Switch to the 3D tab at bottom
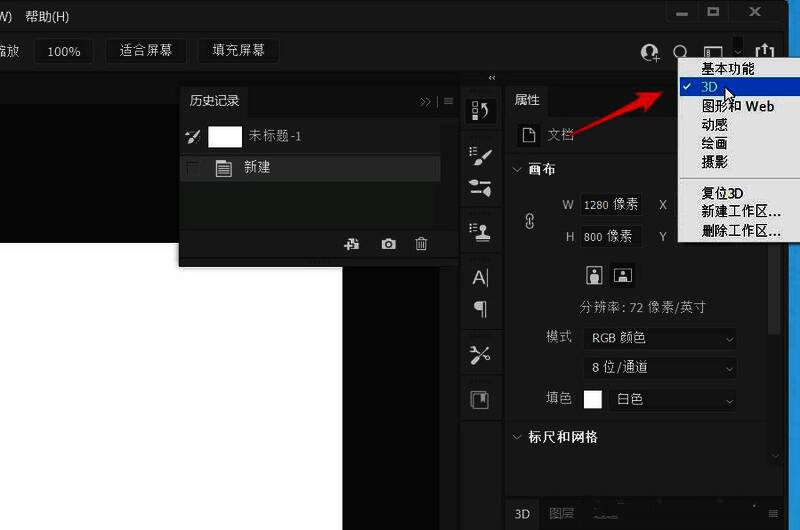The width and height of the screenshot is (800, 530). pos(522,514)
